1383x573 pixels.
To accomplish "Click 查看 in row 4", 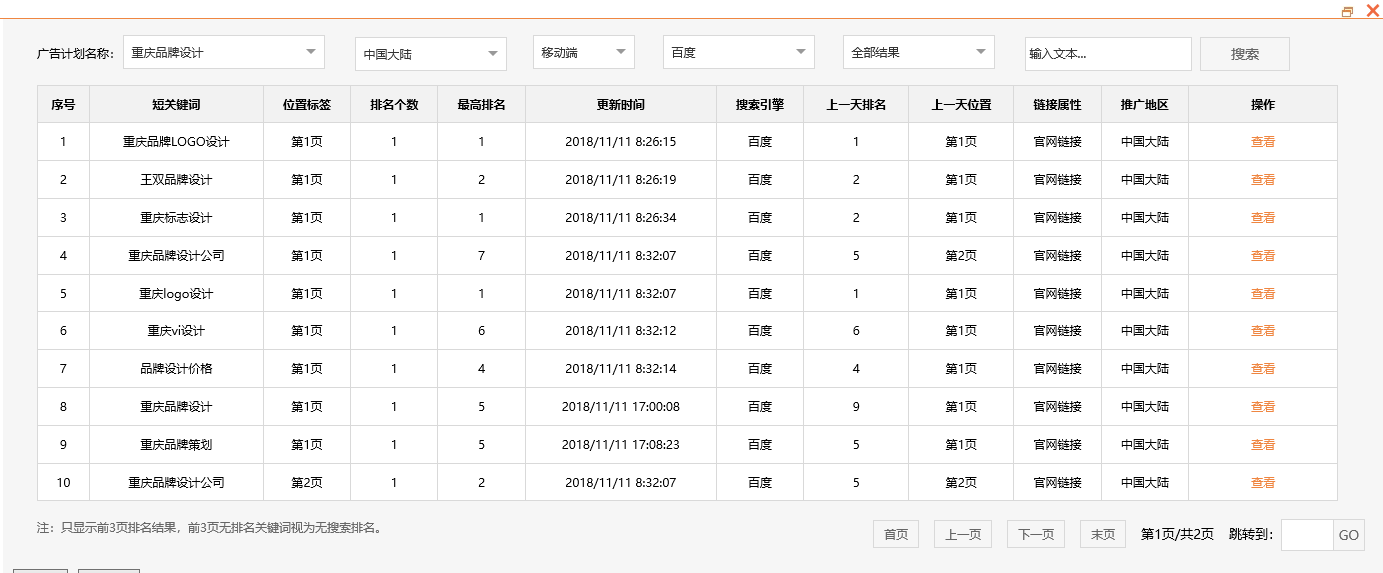I will tap(1263, 256).
